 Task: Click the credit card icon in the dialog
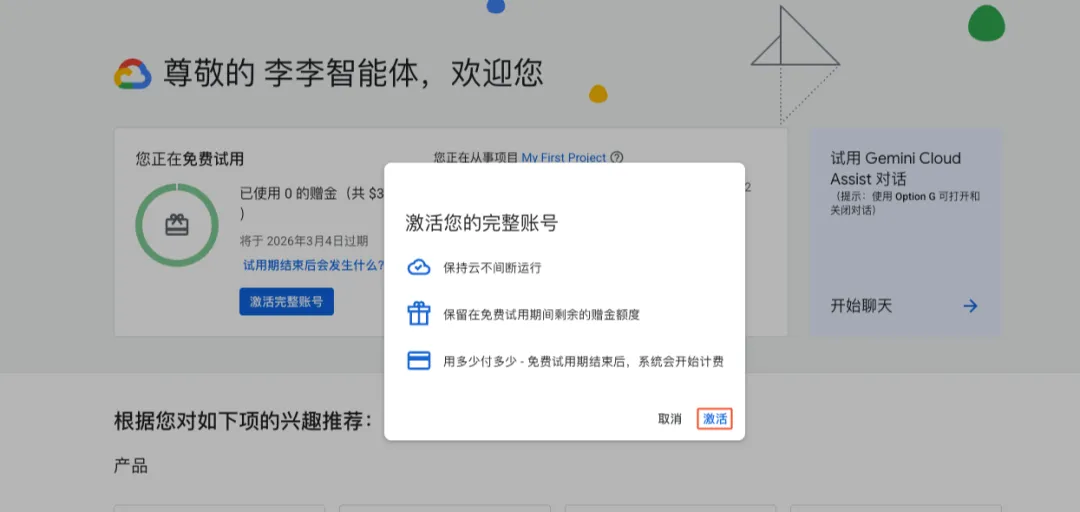[419, 361]
